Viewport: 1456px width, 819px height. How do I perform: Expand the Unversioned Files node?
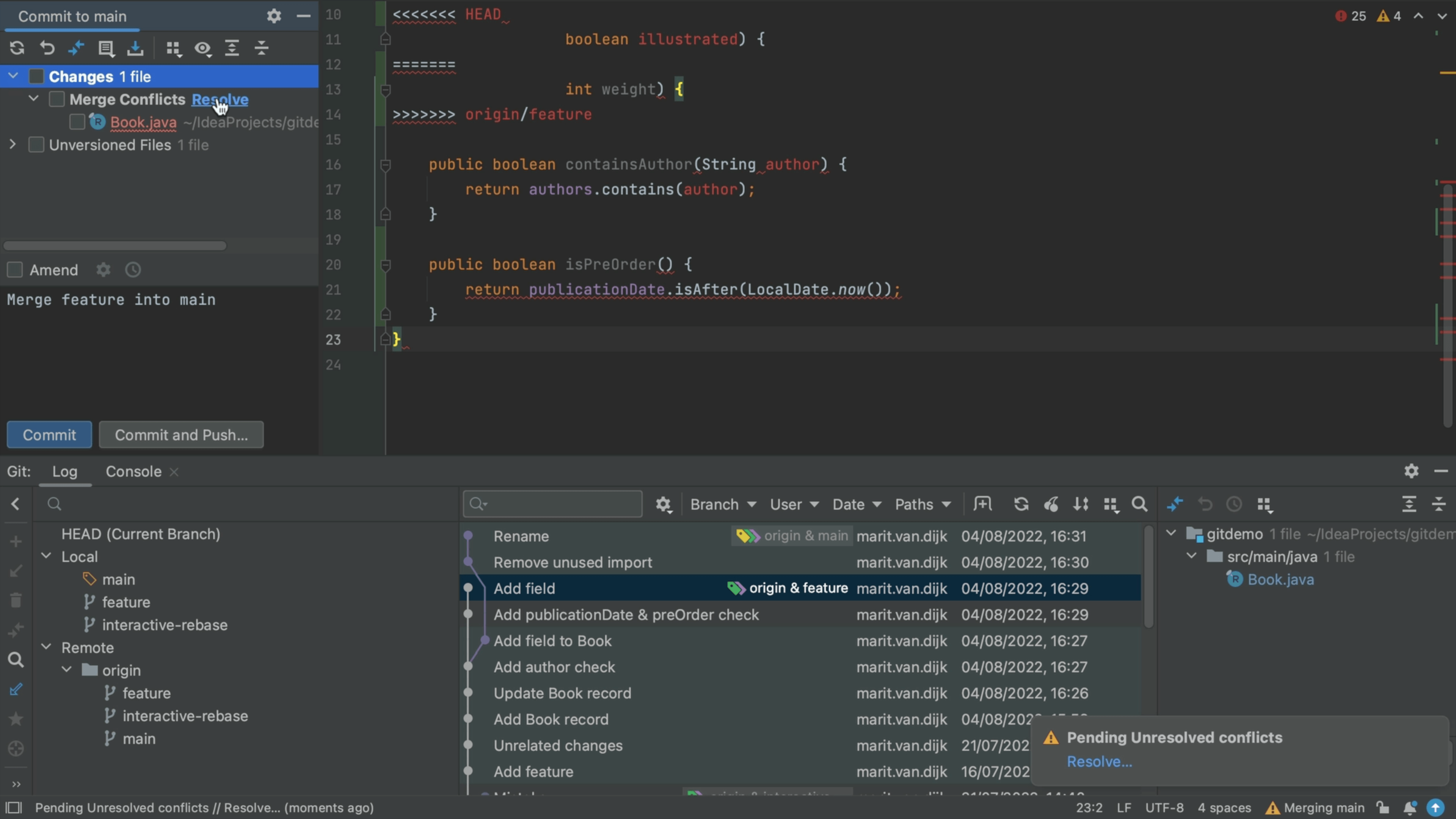pyautogui.click(x=12, y=145)
